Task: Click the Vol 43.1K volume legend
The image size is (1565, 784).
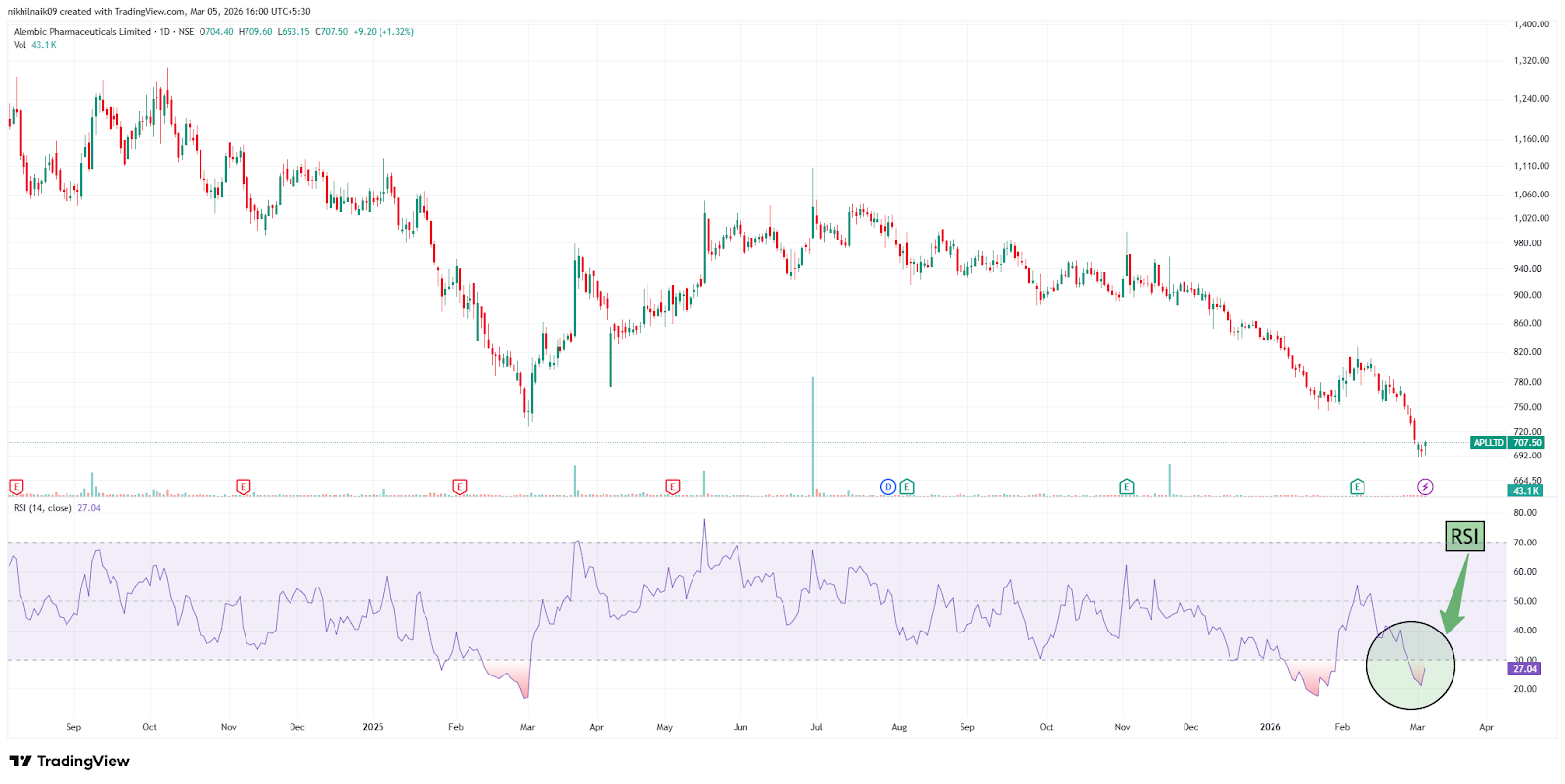Action: [x=35, y=45]
